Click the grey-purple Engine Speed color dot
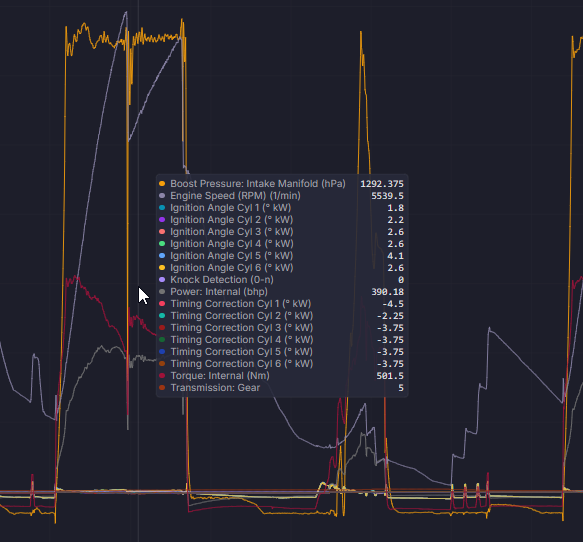This screenshot has width=583, height=542. click(x=162, y=196)
